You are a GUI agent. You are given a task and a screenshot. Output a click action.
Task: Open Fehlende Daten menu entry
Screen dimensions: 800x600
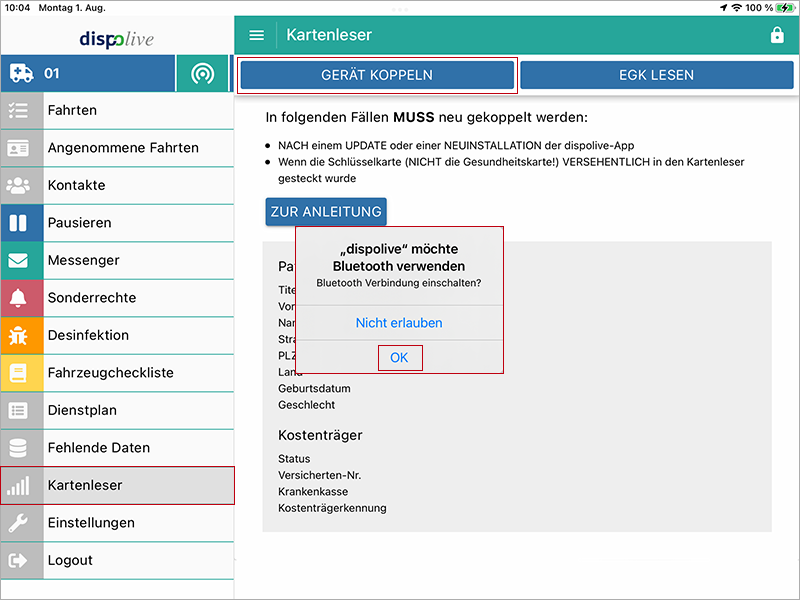[x=117, y=448]
